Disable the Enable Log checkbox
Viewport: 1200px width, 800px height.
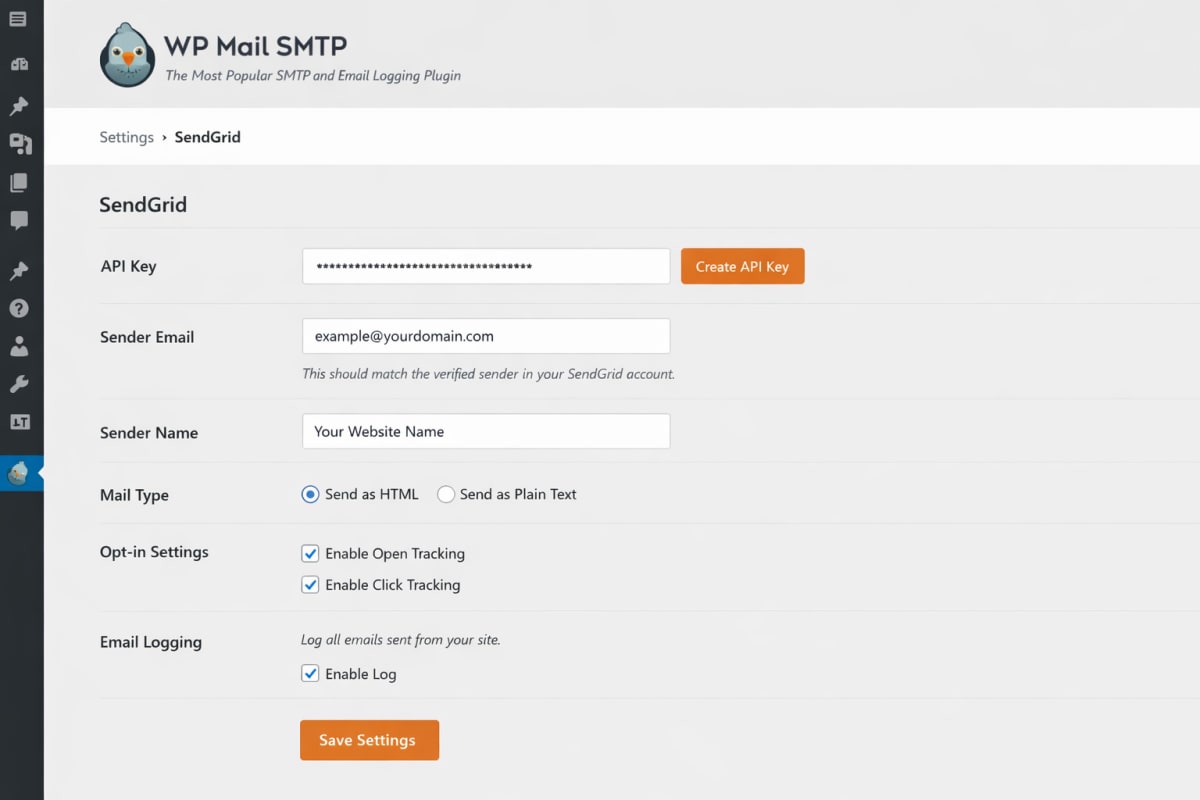click(x=310, y=673)
